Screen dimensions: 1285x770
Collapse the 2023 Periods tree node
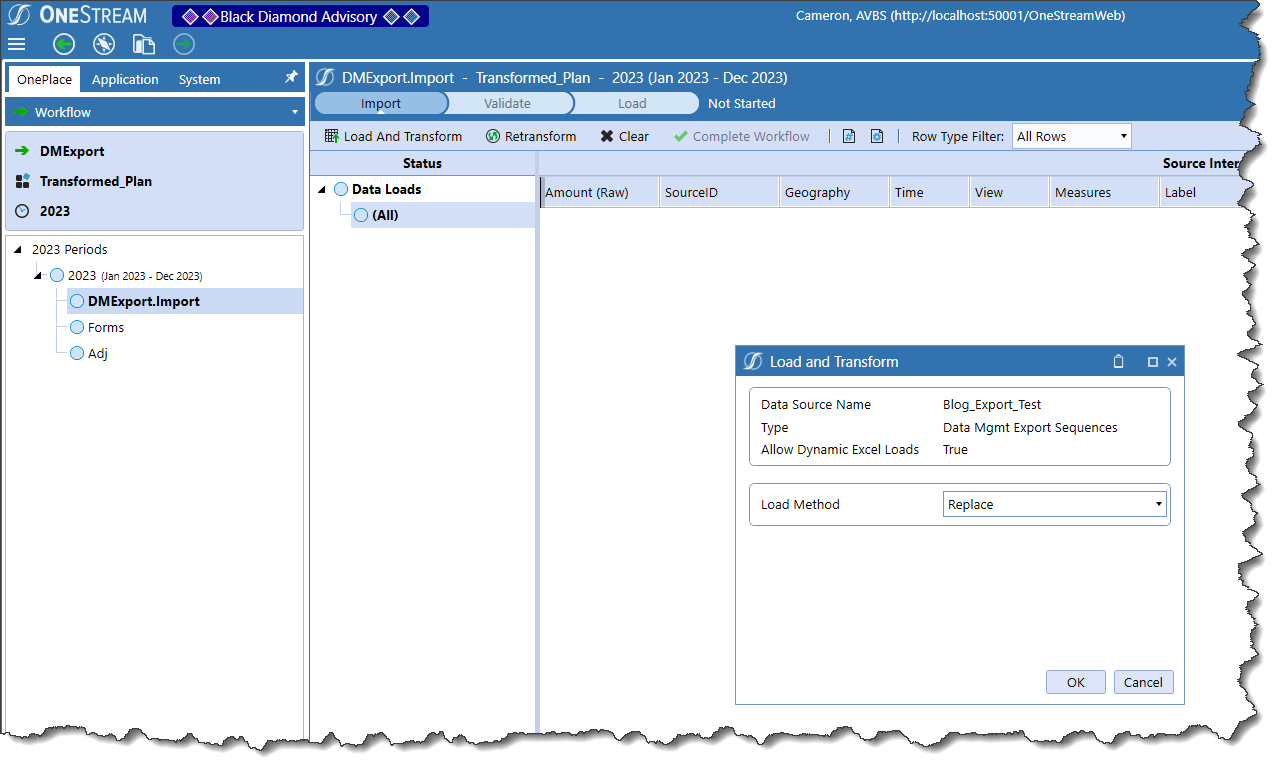point(18,249)
